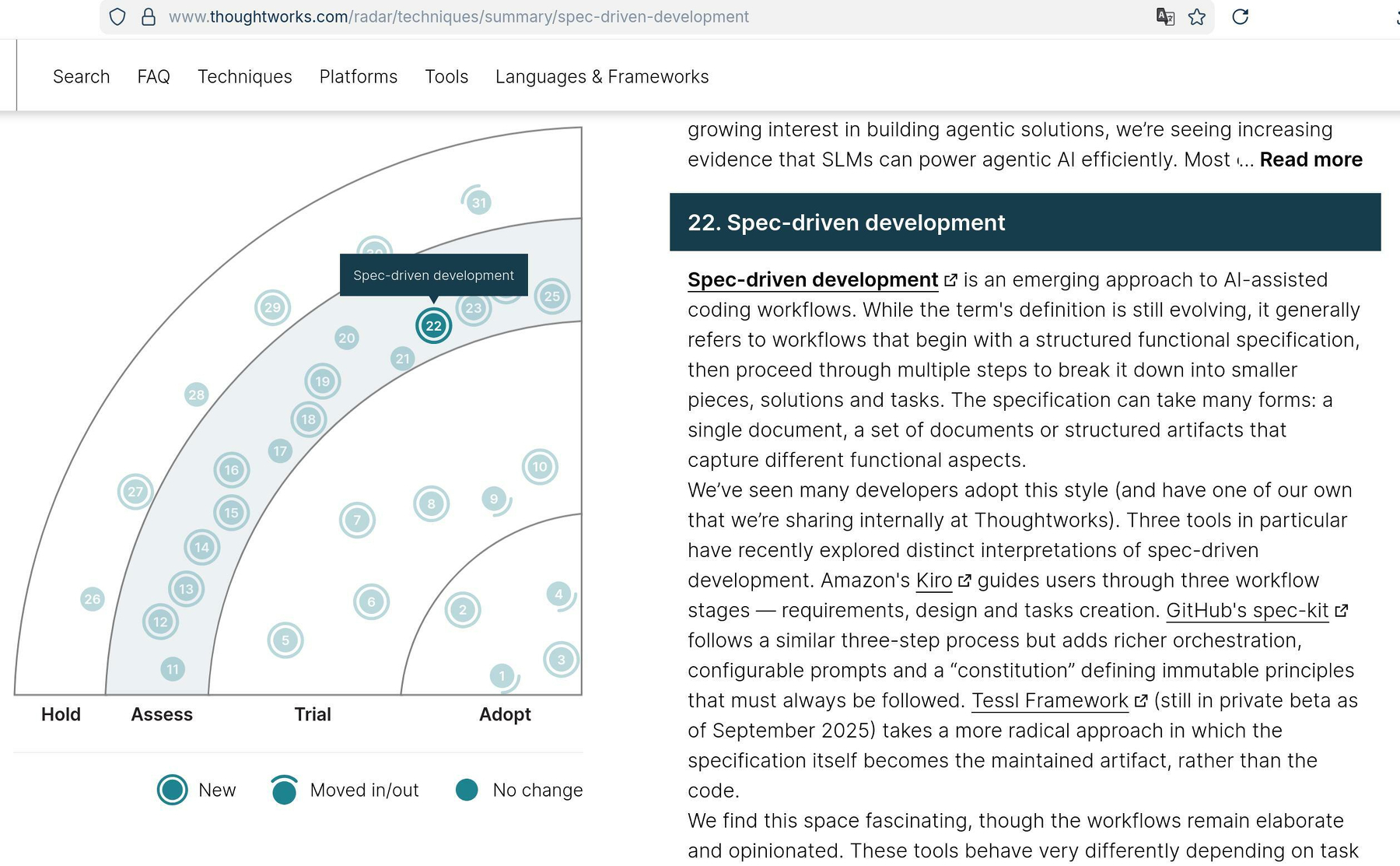1400x866 pixels.
Task: Select radar blip 9
Action: pyautogui.click(x=495, y=500)
